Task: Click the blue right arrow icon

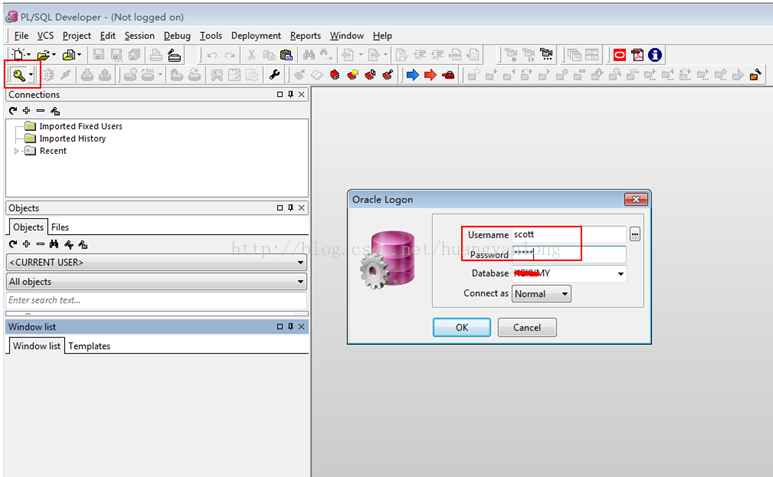Action: 413,75
